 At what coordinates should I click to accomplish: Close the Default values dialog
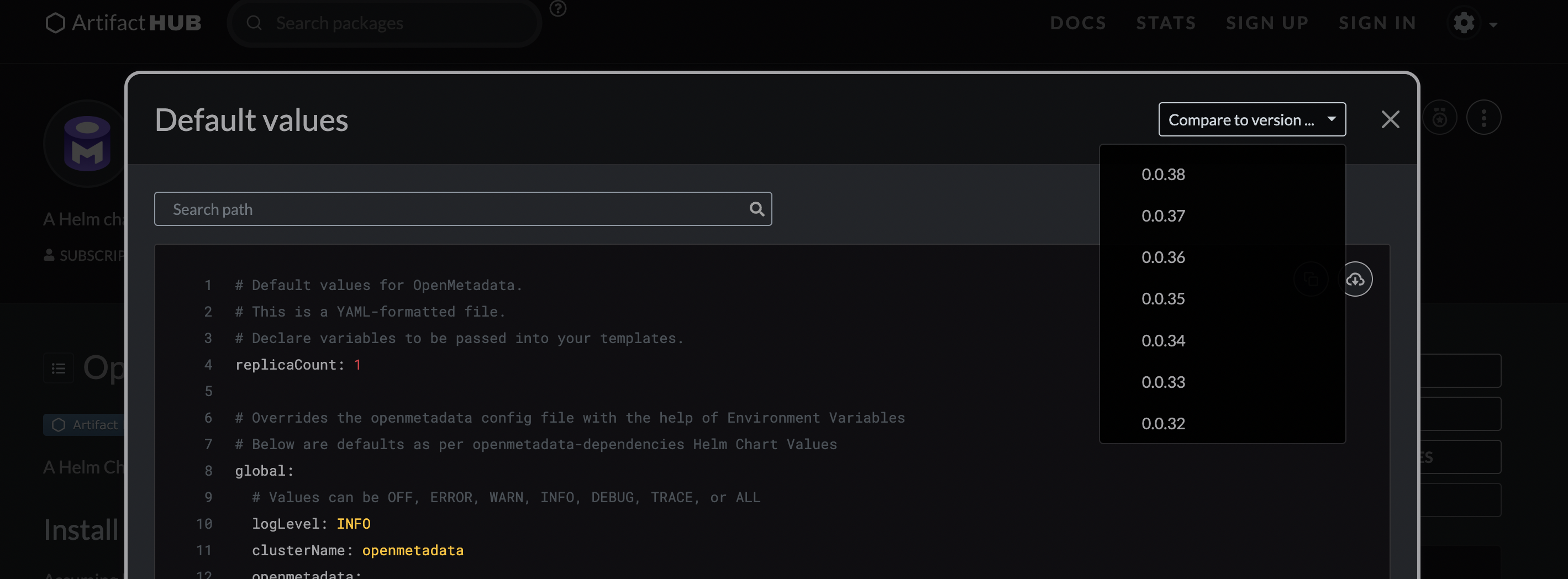[x=1390, y=120]
